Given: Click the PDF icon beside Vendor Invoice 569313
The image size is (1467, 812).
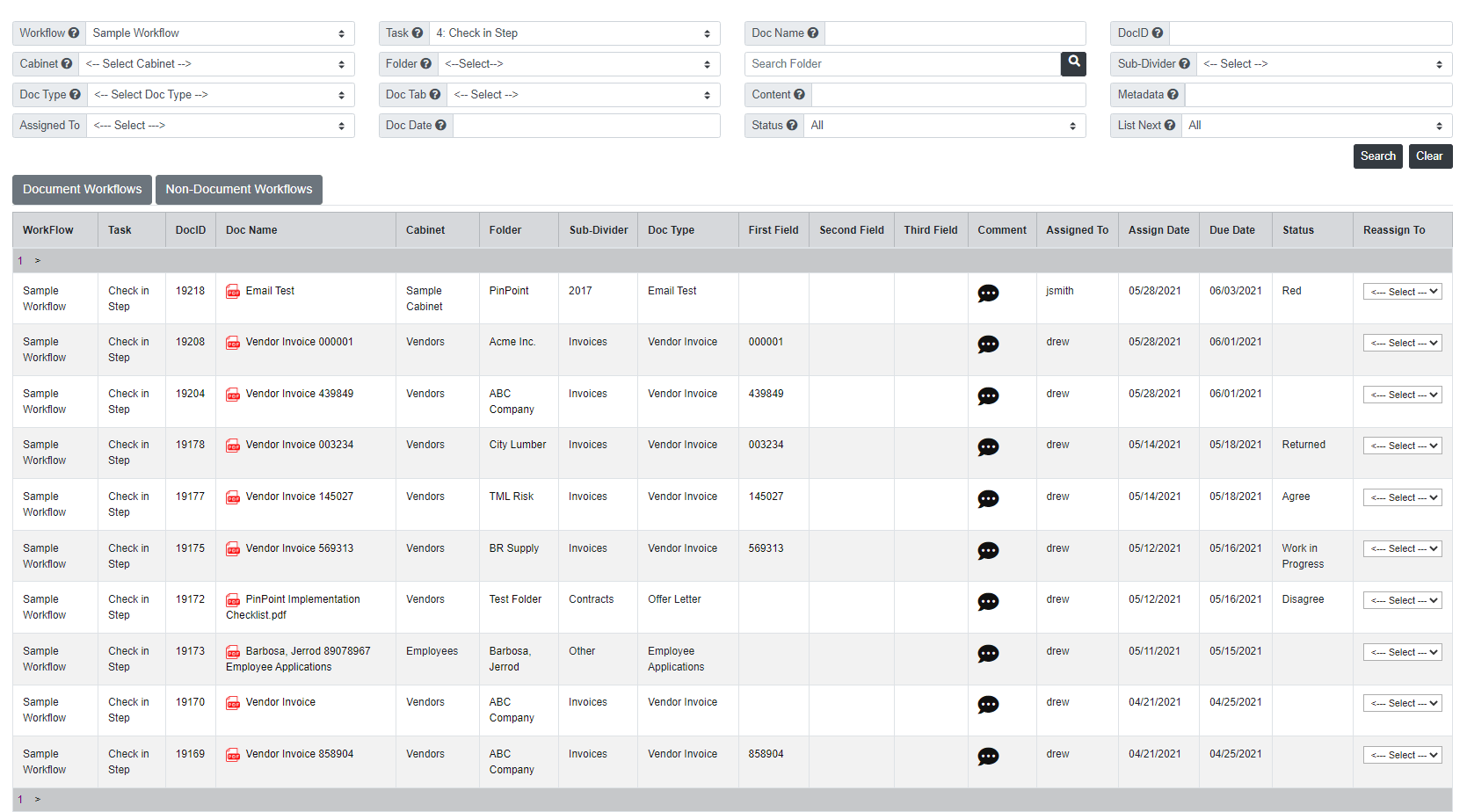Looking at the screenshot, I should 233,549.
